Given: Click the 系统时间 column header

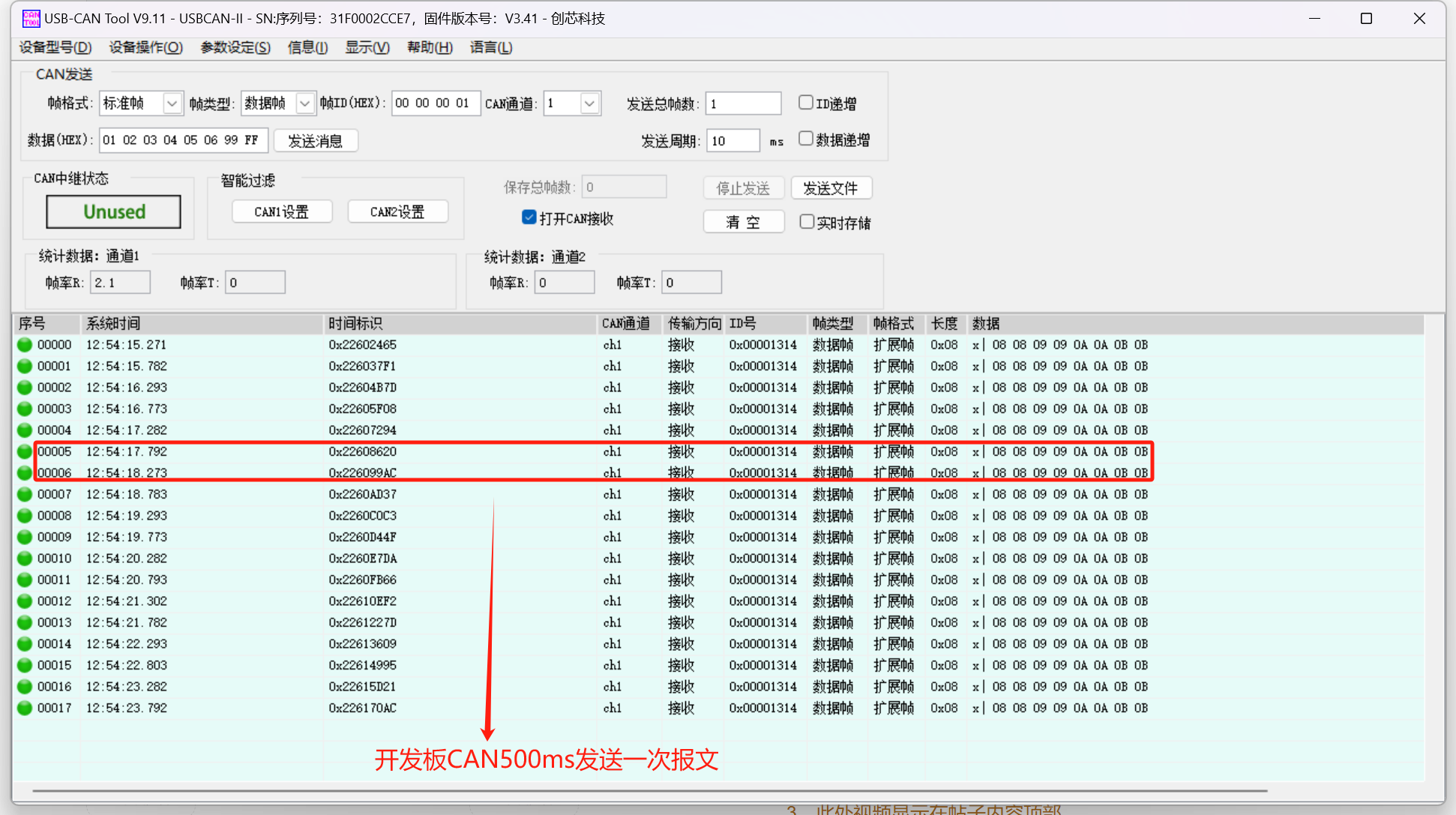Looking at the screenshot, I should pyautogui.click(x=202, y=324).
